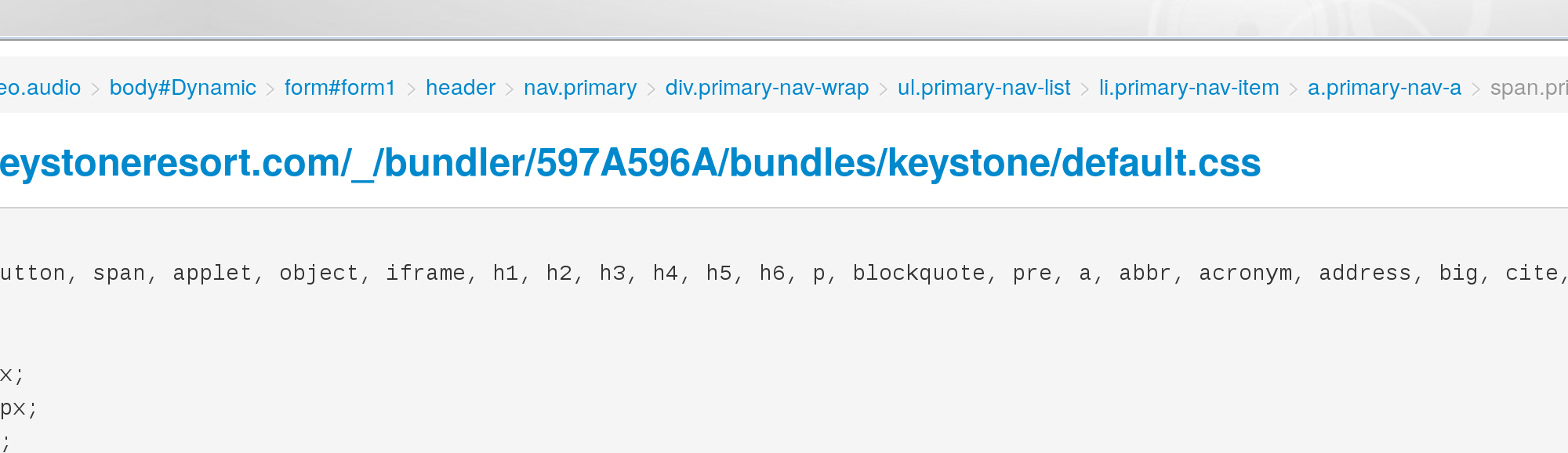Image resolution: width=1568 pixels, height=453 pixels.
Task: Click the chevron after ul.primary-nav-list breadcrumb
Action: coord(1084,89)
